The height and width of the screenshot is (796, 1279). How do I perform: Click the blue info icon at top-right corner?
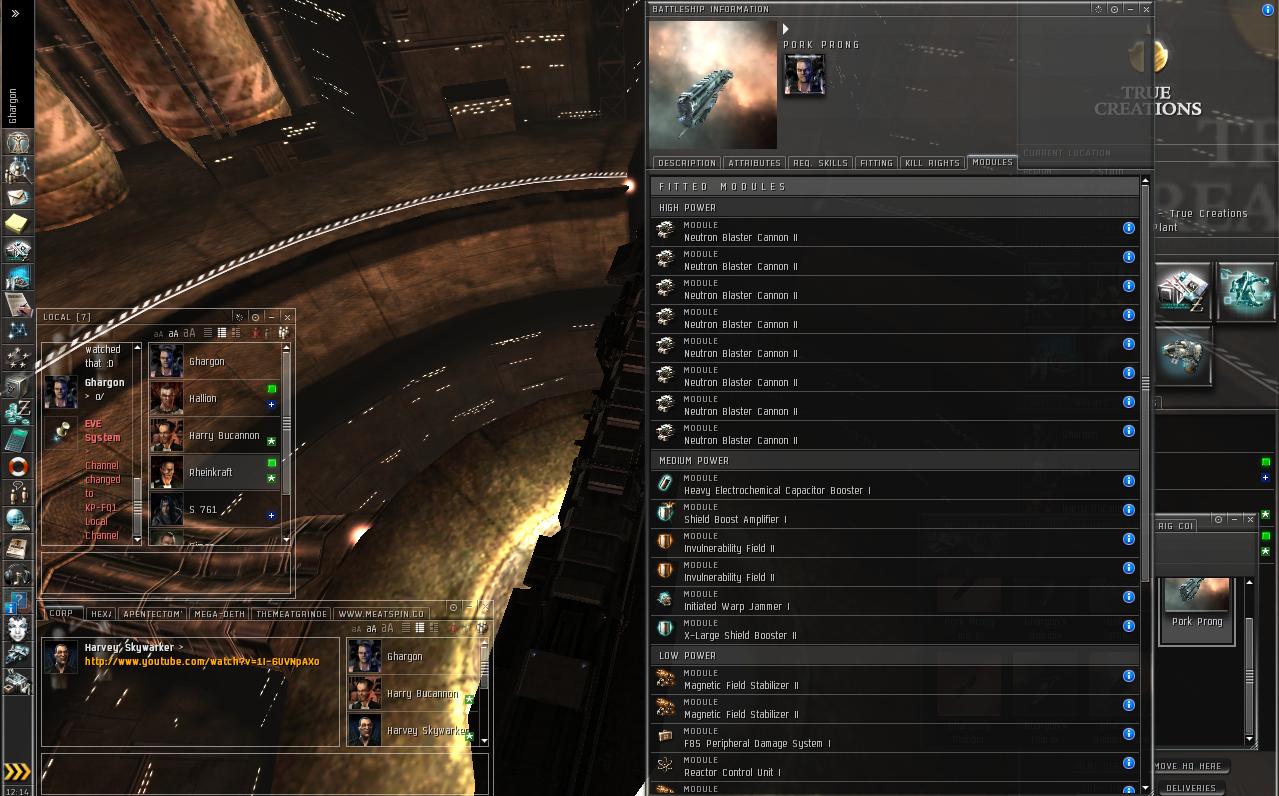click(1268, 10)
